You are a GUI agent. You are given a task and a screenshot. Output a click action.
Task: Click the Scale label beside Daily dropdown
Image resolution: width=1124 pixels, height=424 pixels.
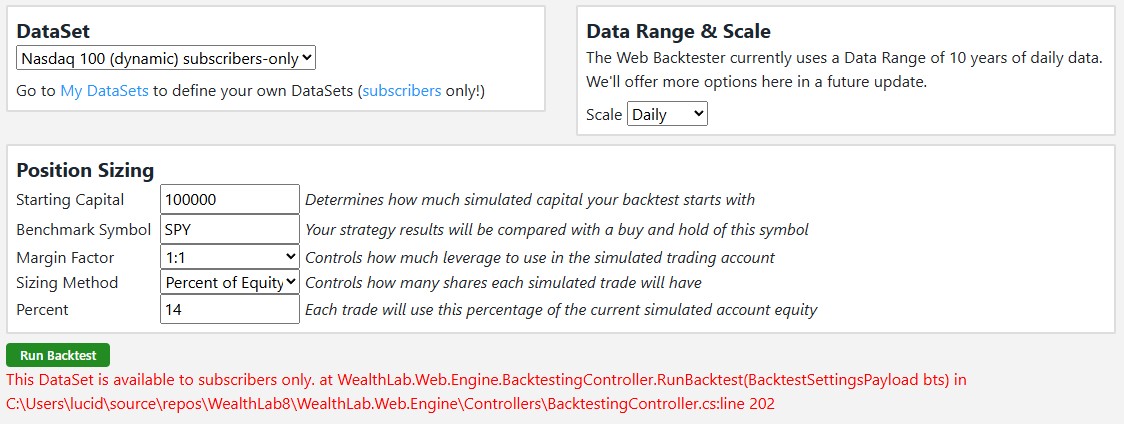604,114
